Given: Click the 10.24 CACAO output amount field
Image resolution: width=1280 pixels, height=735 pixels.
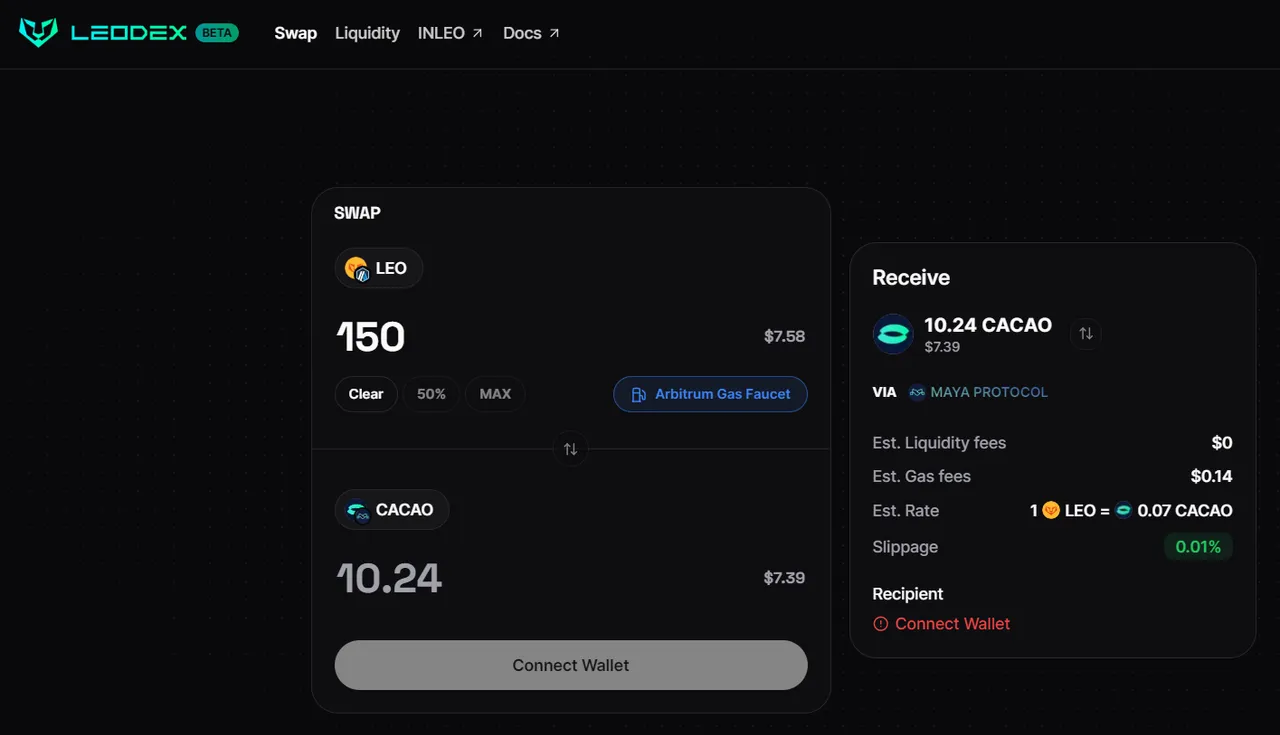Looking at the screenshot, I should tap(389, 578).
